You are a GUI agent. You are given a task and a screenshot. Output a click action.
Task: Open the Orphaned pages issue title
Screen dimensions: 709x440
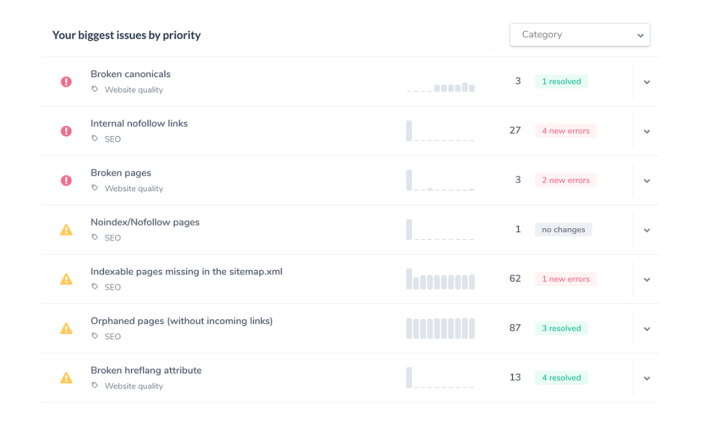181,321
